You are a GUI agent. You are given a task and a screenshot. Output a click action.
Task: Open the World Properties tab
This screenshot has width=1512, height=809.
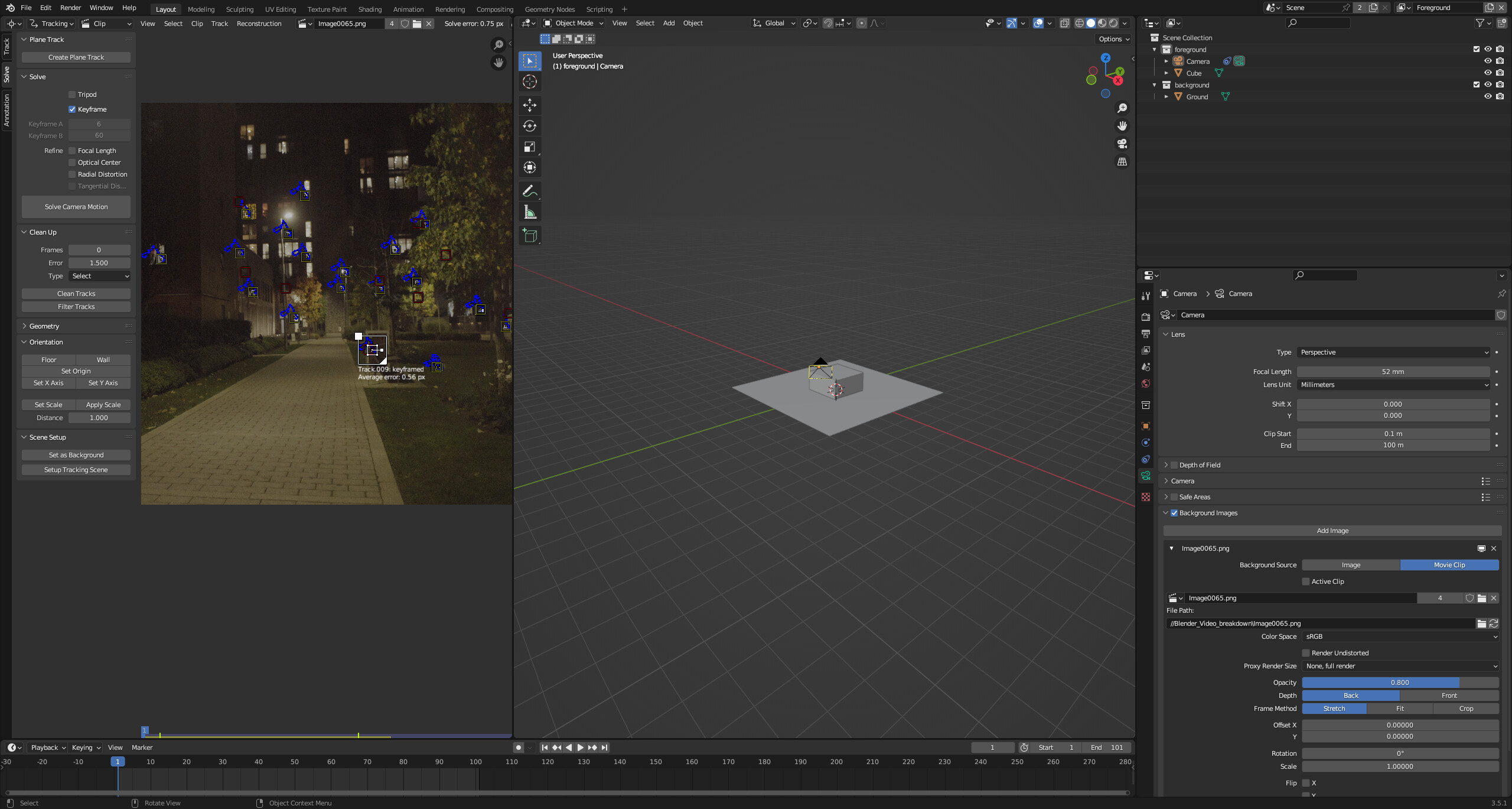(x=1146, y=384)
